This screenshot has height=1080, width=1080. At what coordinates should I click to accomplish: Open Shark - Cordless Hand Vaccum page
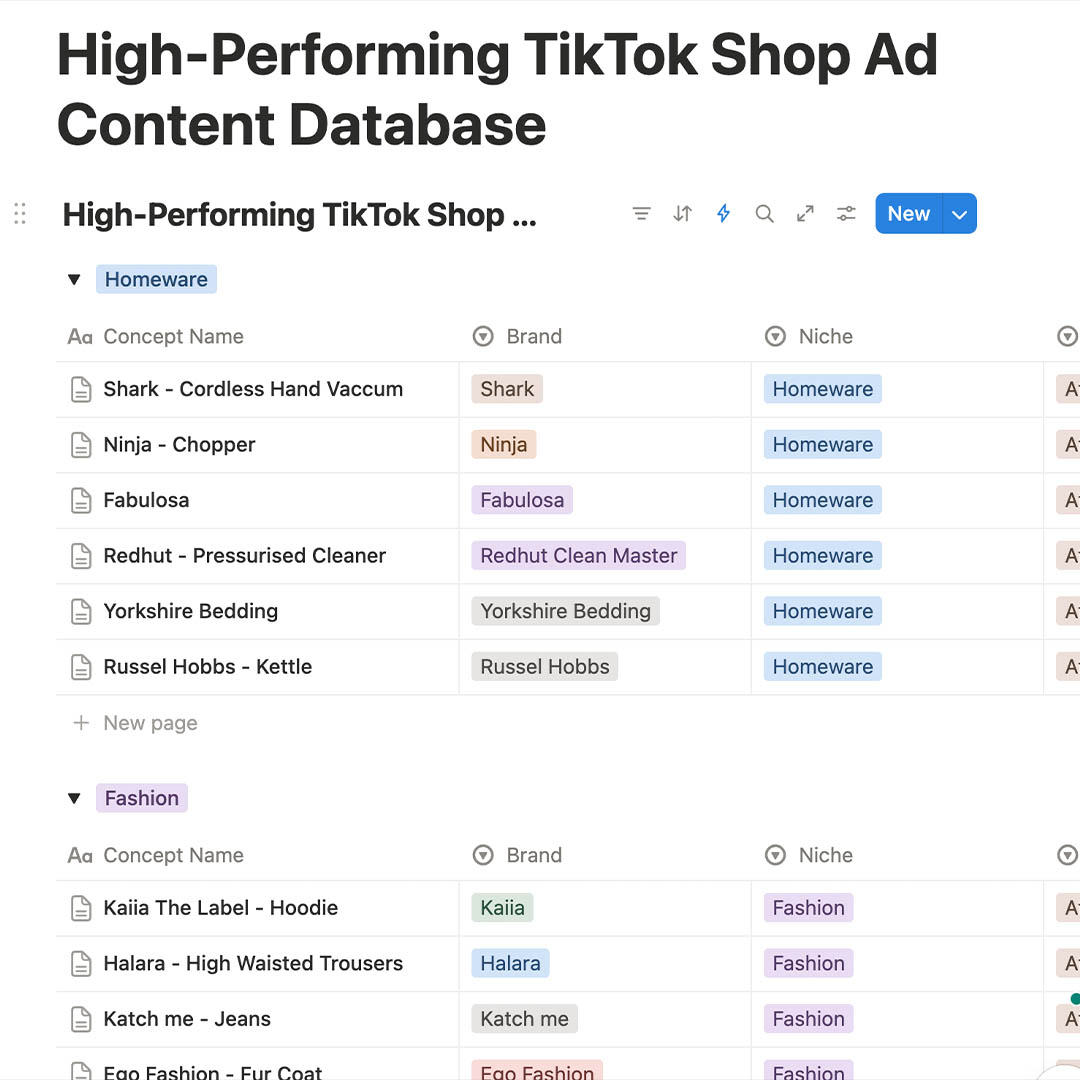253,389
